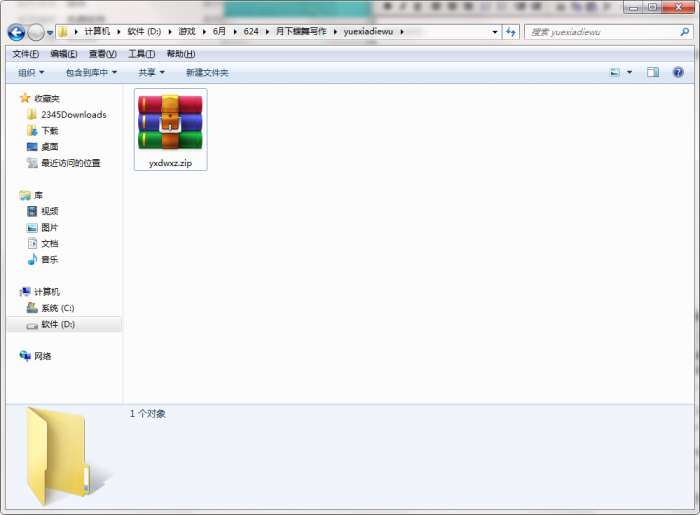Viewport: 700px width, 515px height.
Task: Open 2345Downloads in favorites
Action: [x=74, y=115]
